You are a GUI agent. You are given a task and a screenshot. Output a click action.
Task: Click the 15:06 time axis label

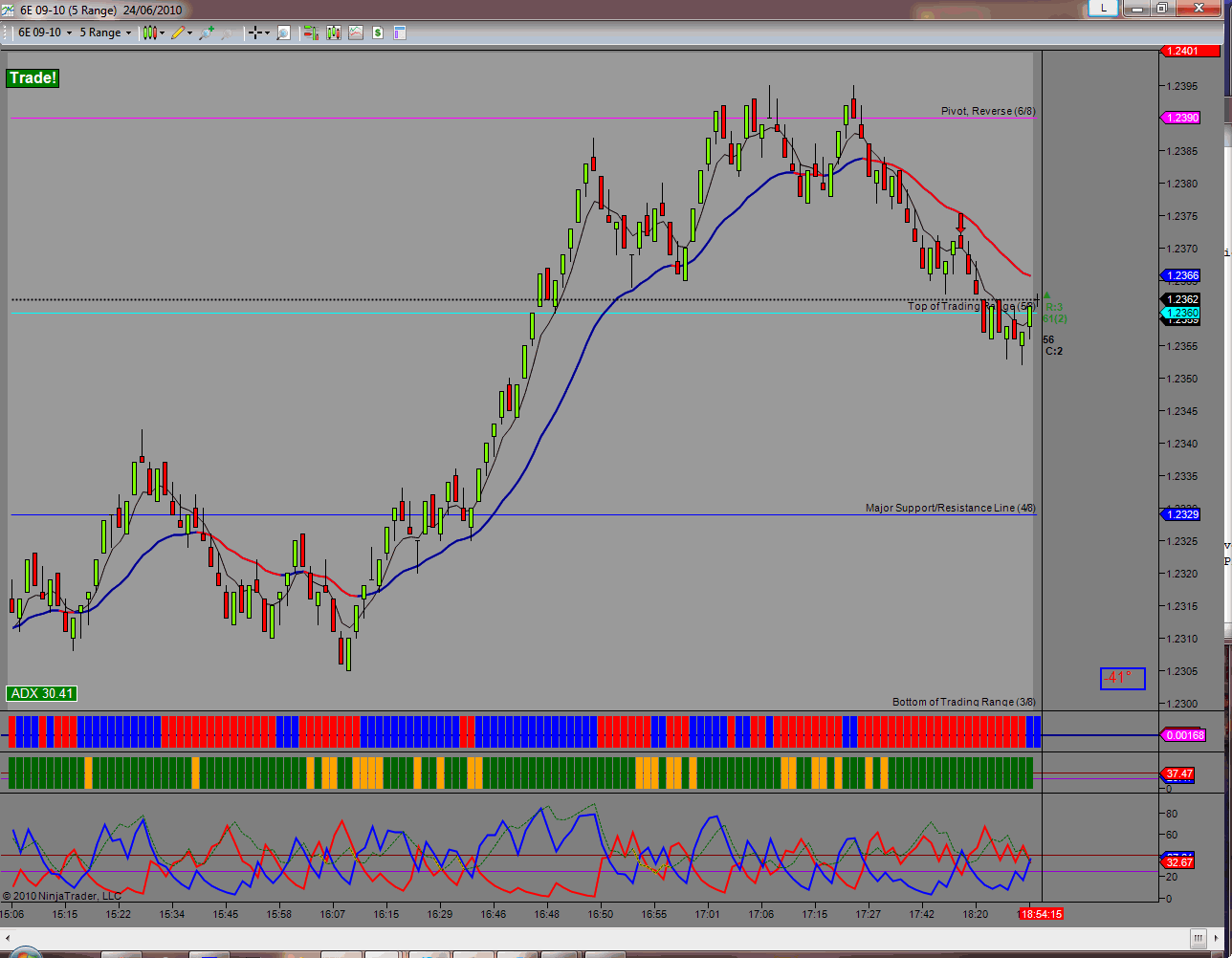13,914
